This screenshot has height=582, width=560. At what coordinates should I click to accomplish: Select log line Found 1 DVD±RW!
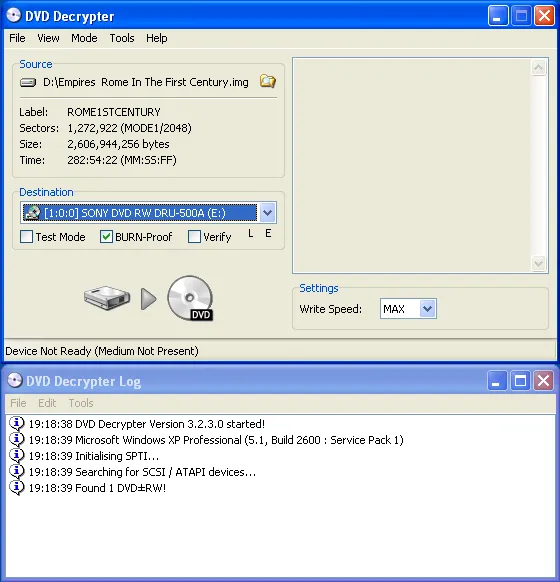[97, 488]
